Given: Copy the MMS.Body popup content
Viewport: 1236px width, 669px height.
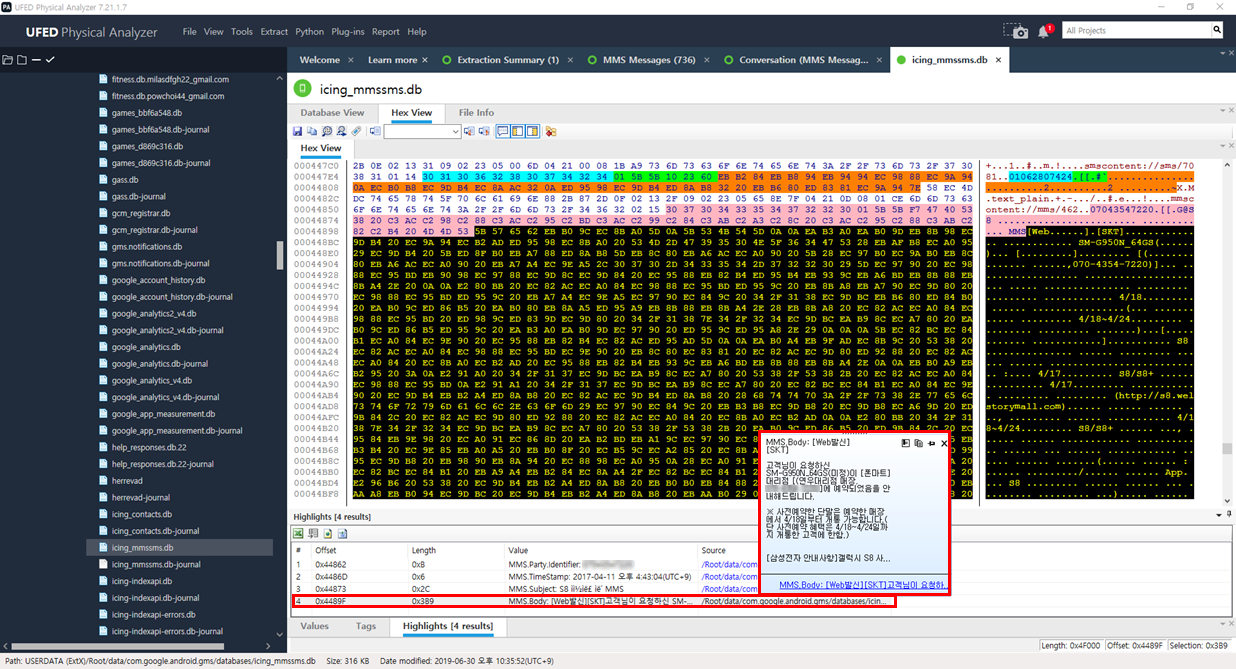Looking at the screenshot, I should tap(918, 443).
